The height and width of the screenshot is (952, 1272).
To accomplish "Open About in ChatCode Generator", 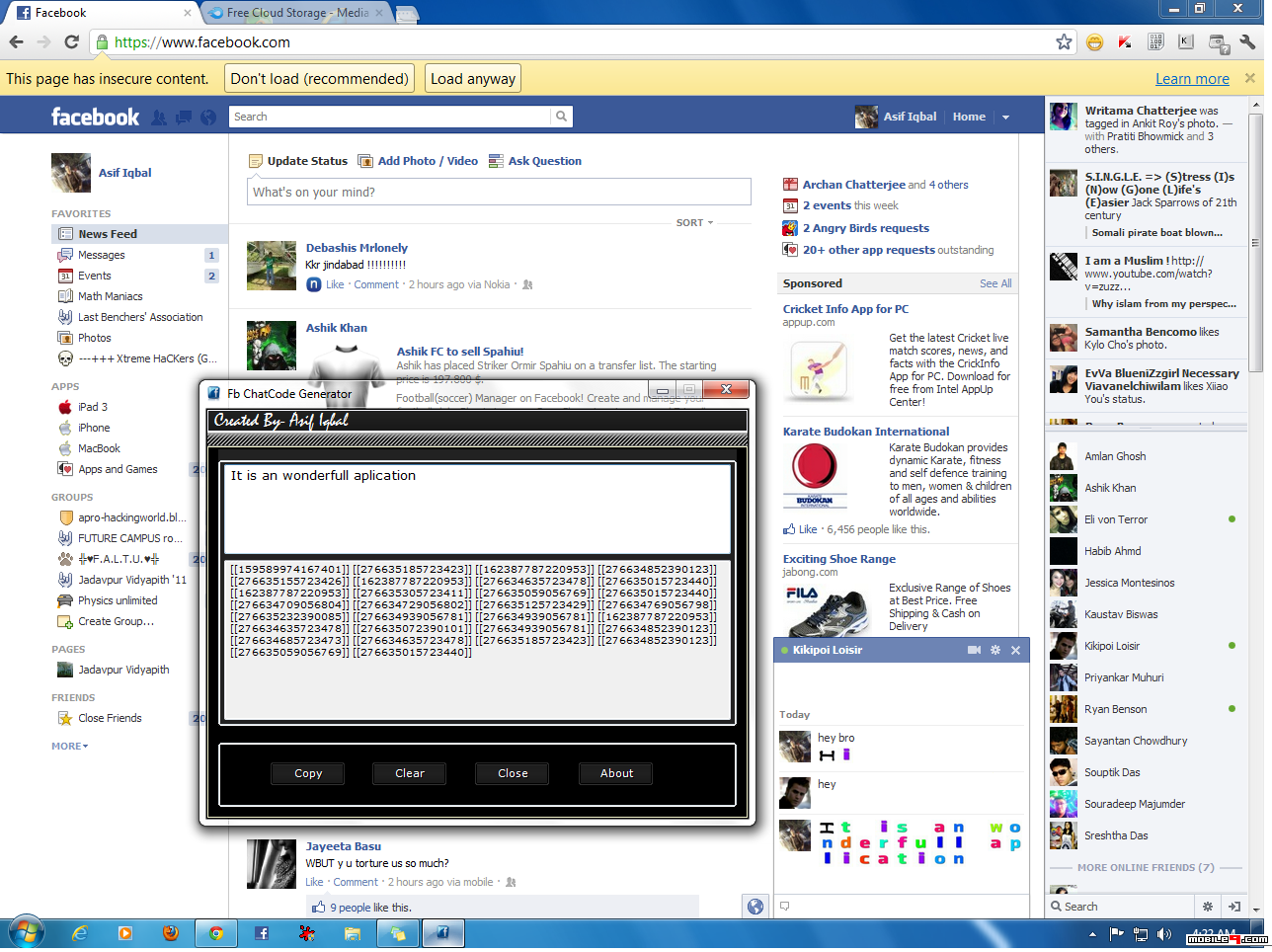I will pyautogui.click(x=617, y=773).
